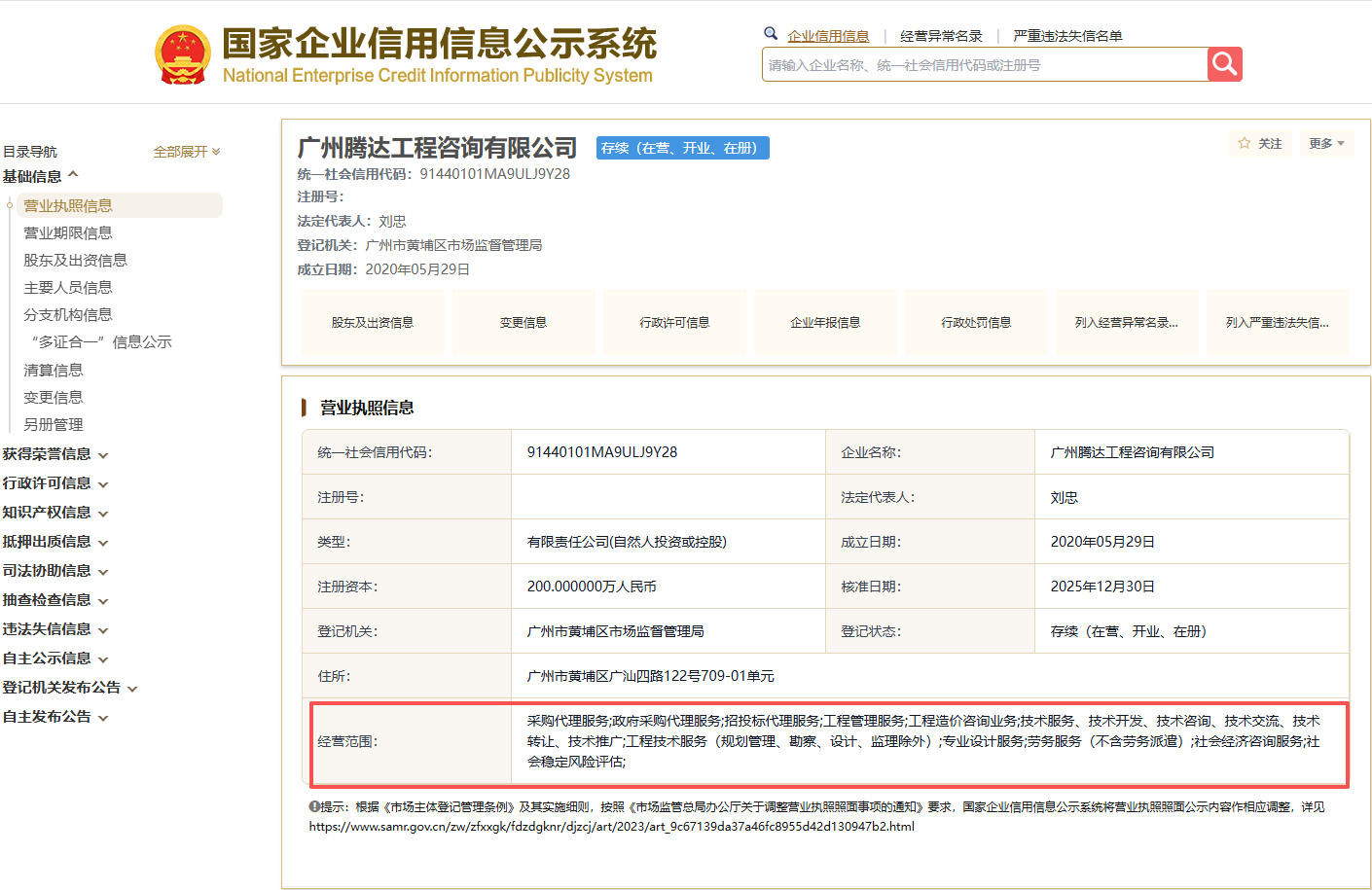Click the address 广州市黄埔区广汕四路122号709-01单元

point(650,676)
